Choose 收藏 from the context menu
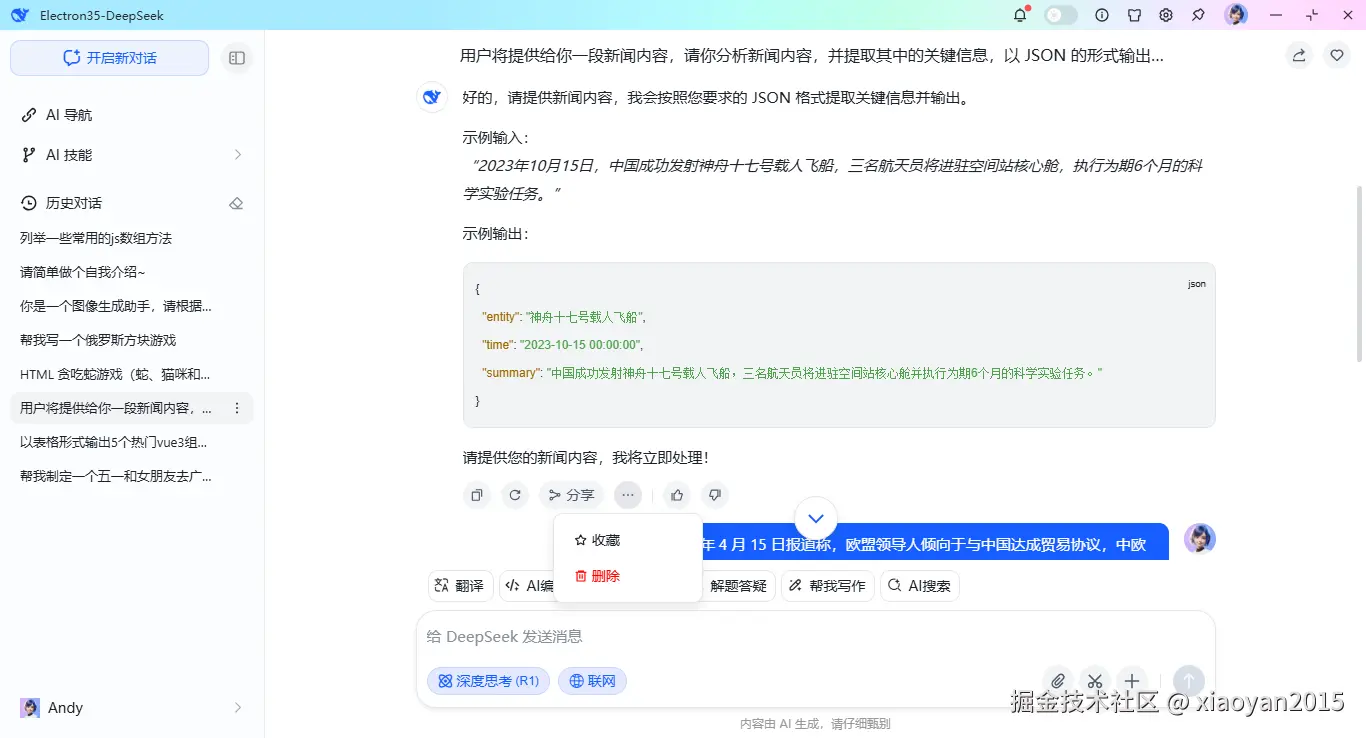The height and width of the screenshot is (738, 1366). [x=600, y=540]
